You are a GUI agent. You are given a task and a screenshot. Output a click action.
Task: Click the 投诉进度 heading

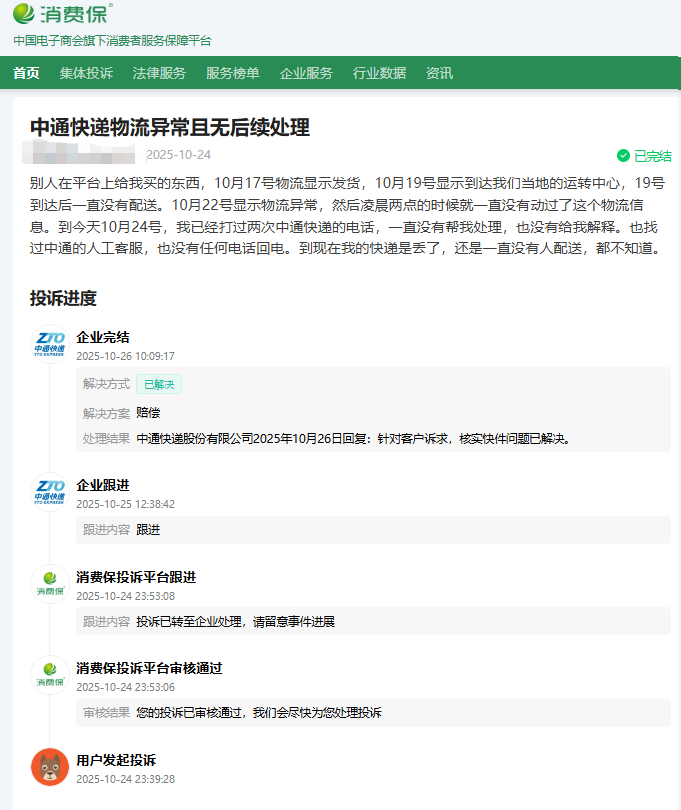coord(63,298)
